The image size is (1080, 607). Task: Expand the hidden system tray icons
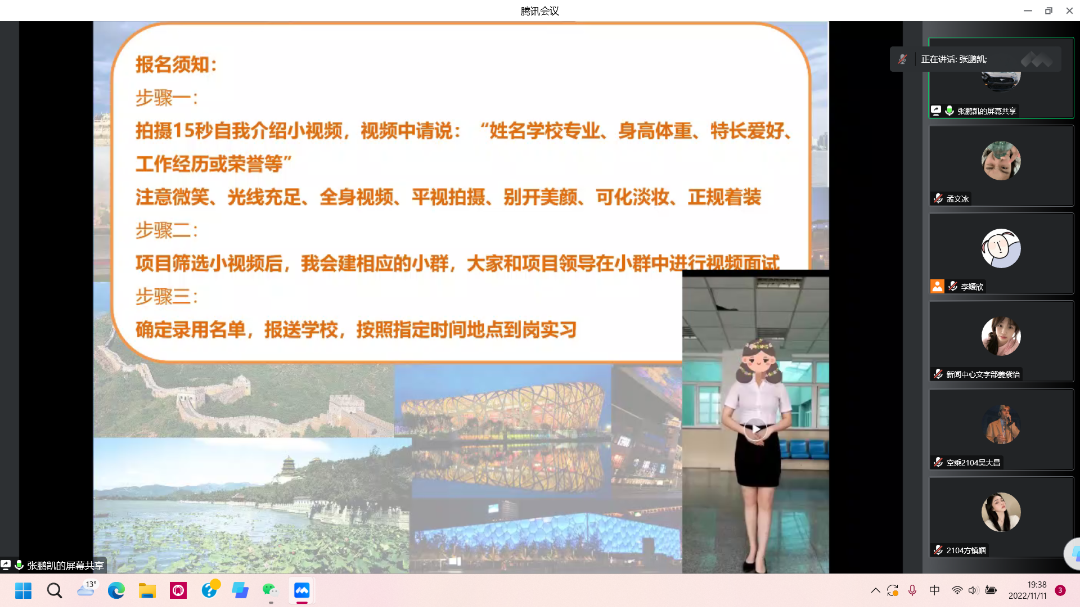876,591
